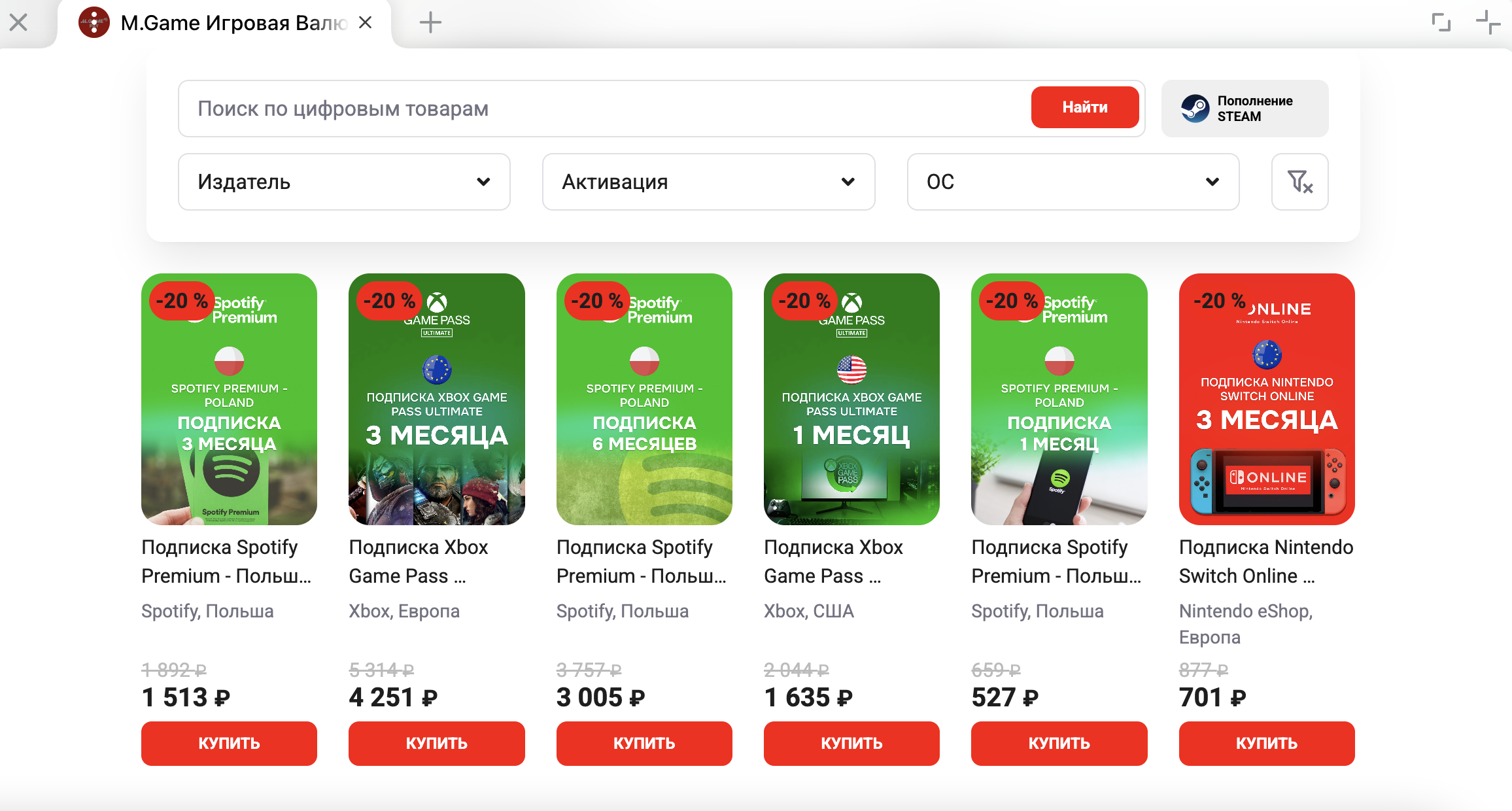Image resolution: width=1512 pixels, height=811 pixels.
Task: Click the M.Game tab favicon
Action: click(94, 23)
